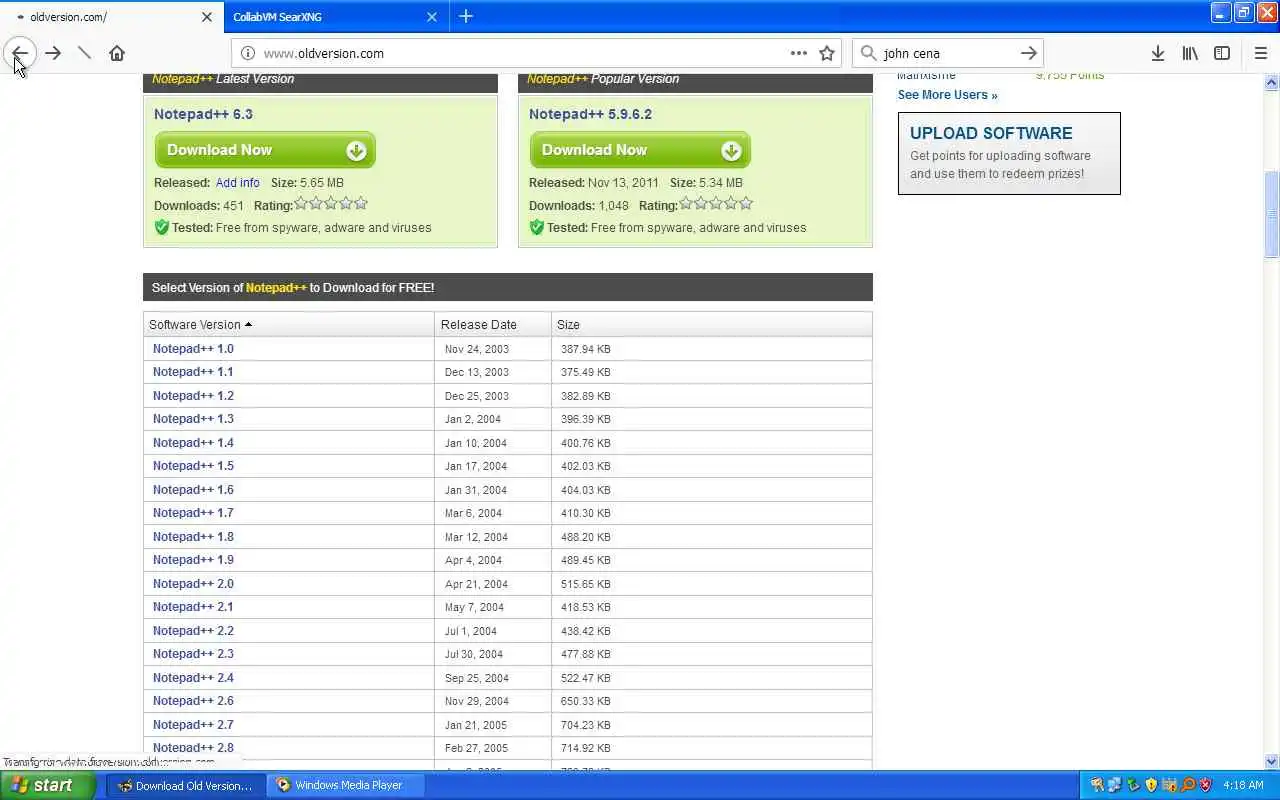The height and width of the screenshot is (800, 1280).
Task: Open Notepad++ 1.4 version link
Action: point(193,443)
